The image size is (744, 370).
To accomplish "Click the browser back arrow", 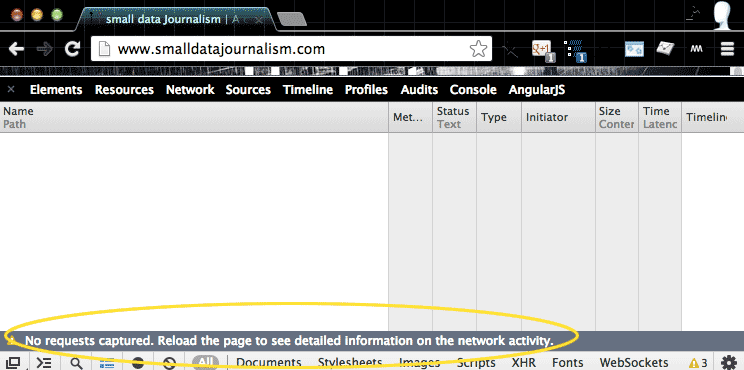I will (x=16, y=49).
